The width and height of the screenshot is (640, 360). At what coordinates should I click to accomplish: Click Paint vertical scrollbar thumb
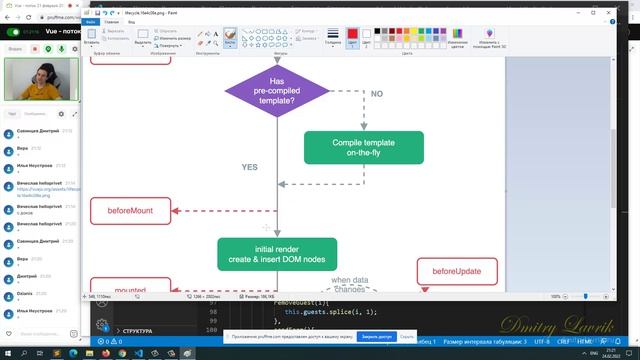tap(613, 168)
